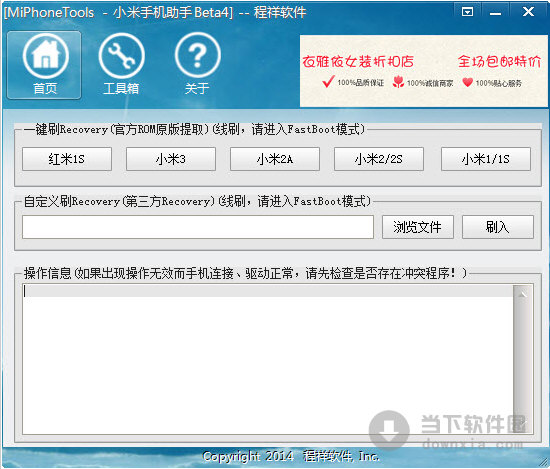Click the log area vertical scrollbar
The image size is (550, 469).
coord(523,359)
